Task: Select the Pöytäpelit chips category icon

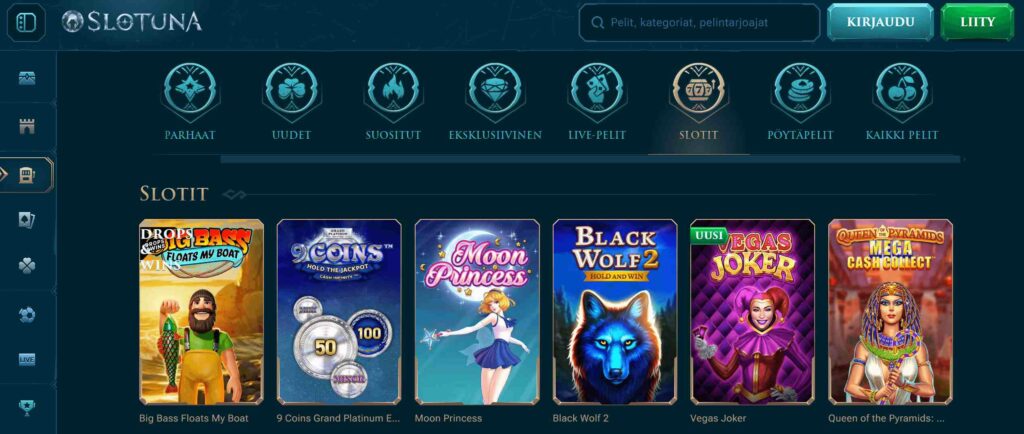Action: 800,91
